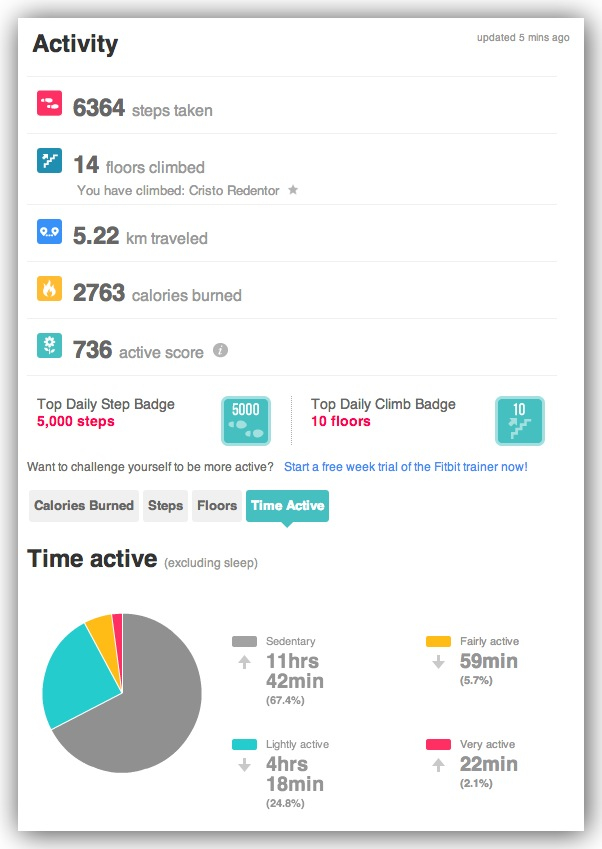Screen dimensions: 602x849
Task: Click the pink steps taken icon
Action: pyautogui.click(x=50, y=103)
